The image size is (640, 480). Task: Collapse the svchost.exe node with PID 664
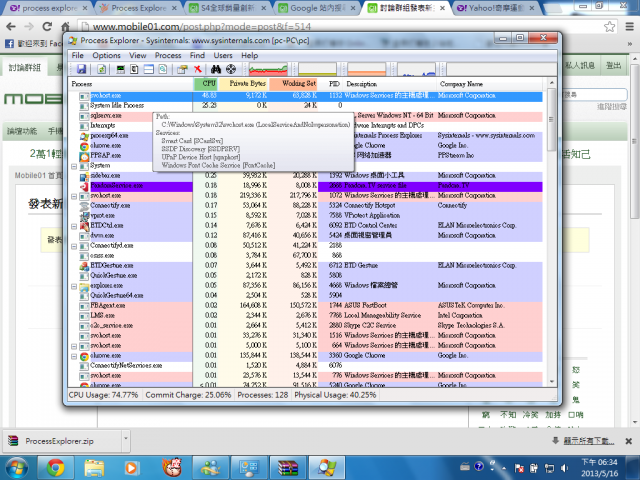pyautogui.click(x=74, y=346)
